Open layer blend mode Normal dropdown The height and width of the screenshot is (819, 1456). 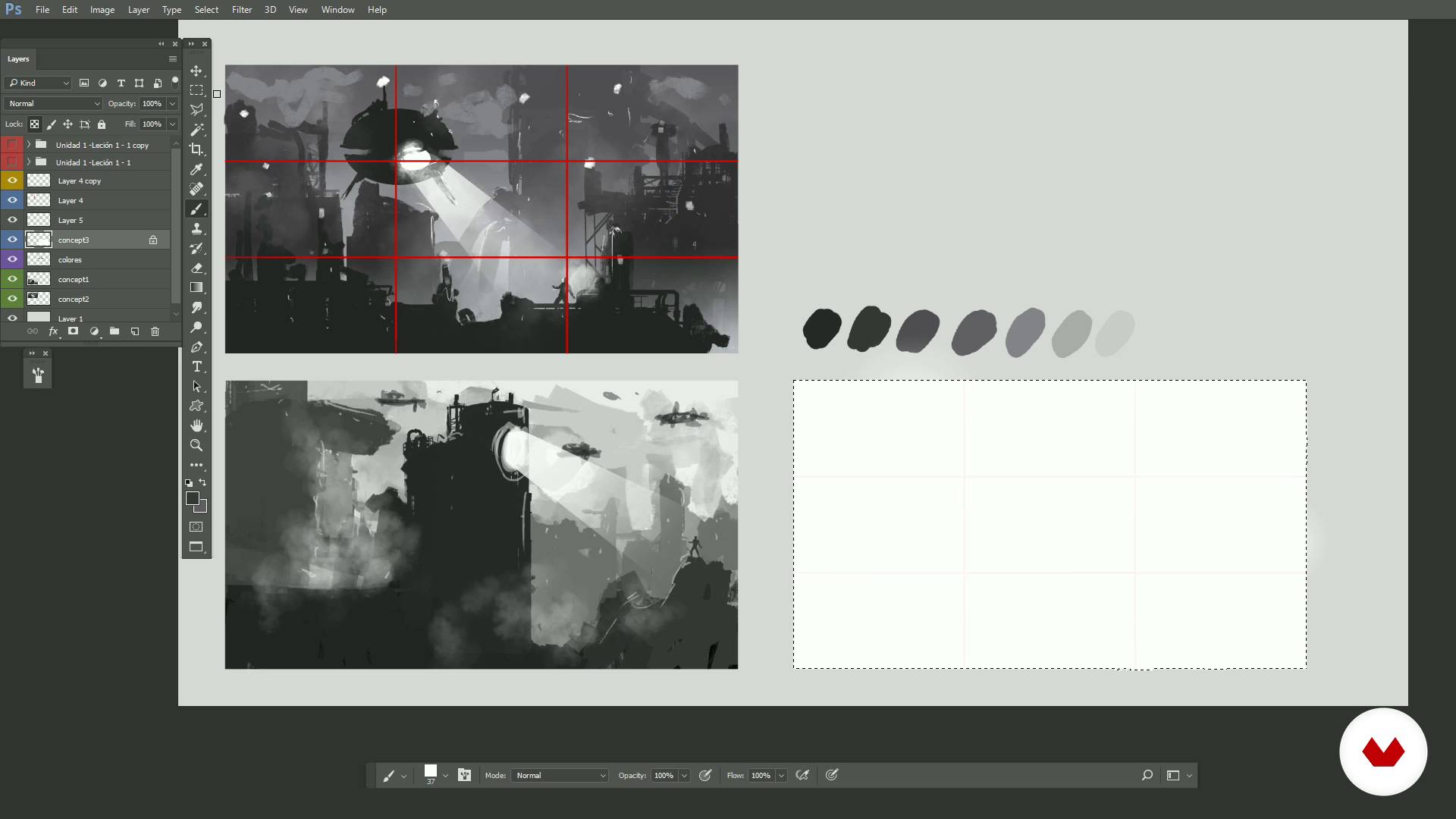click(53, 104)
